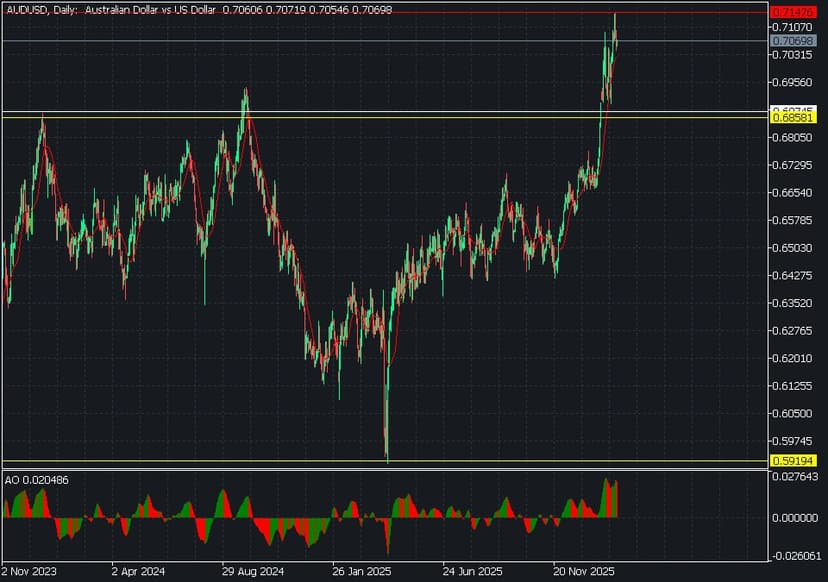This screenshot has width=828, height=582.
Task: Select the 2 Nov 2023 date label
Action: click(x=29, y=574)
